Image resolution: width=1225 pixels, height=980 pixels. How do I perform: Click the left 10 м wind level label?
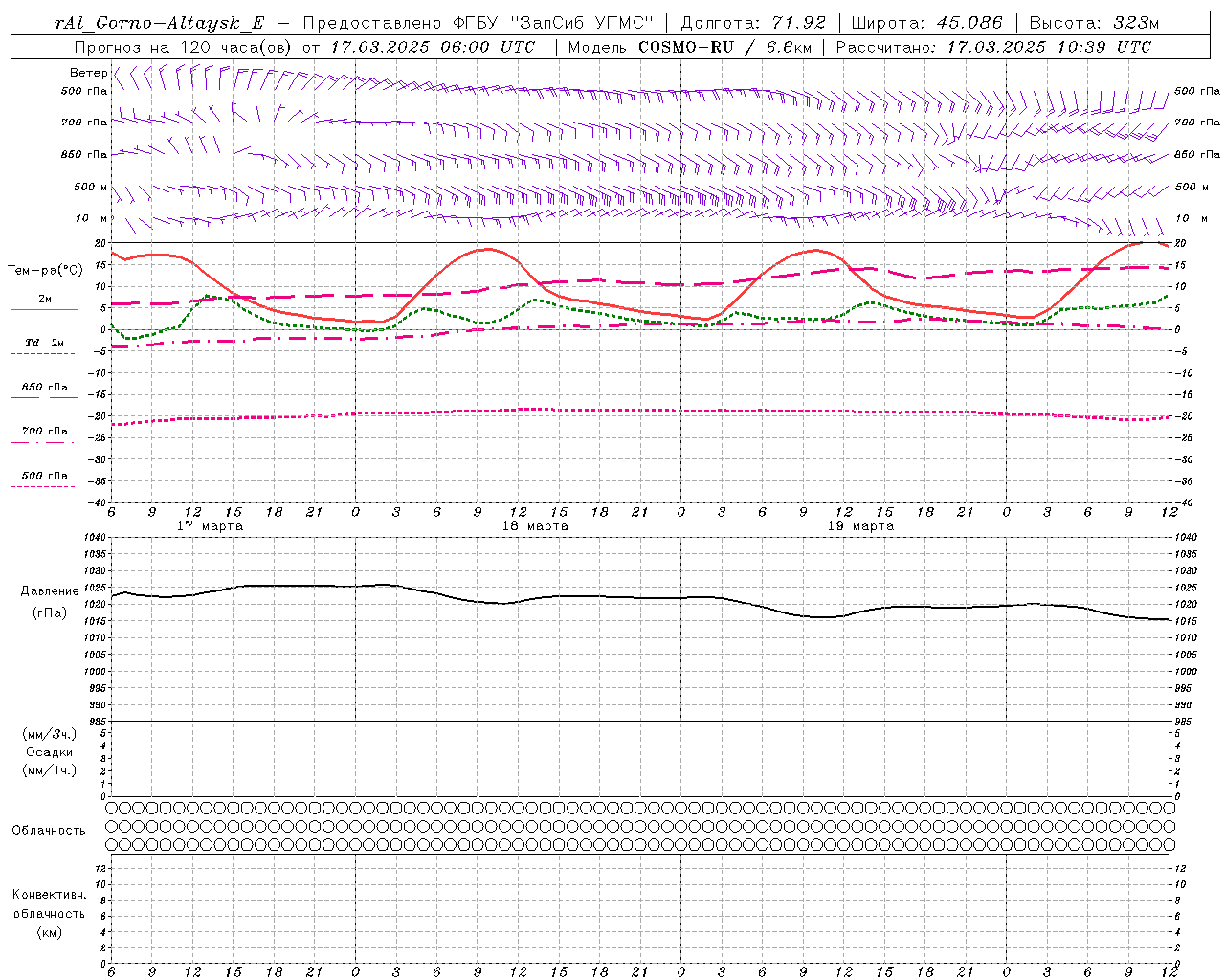[x=91, y=218]
